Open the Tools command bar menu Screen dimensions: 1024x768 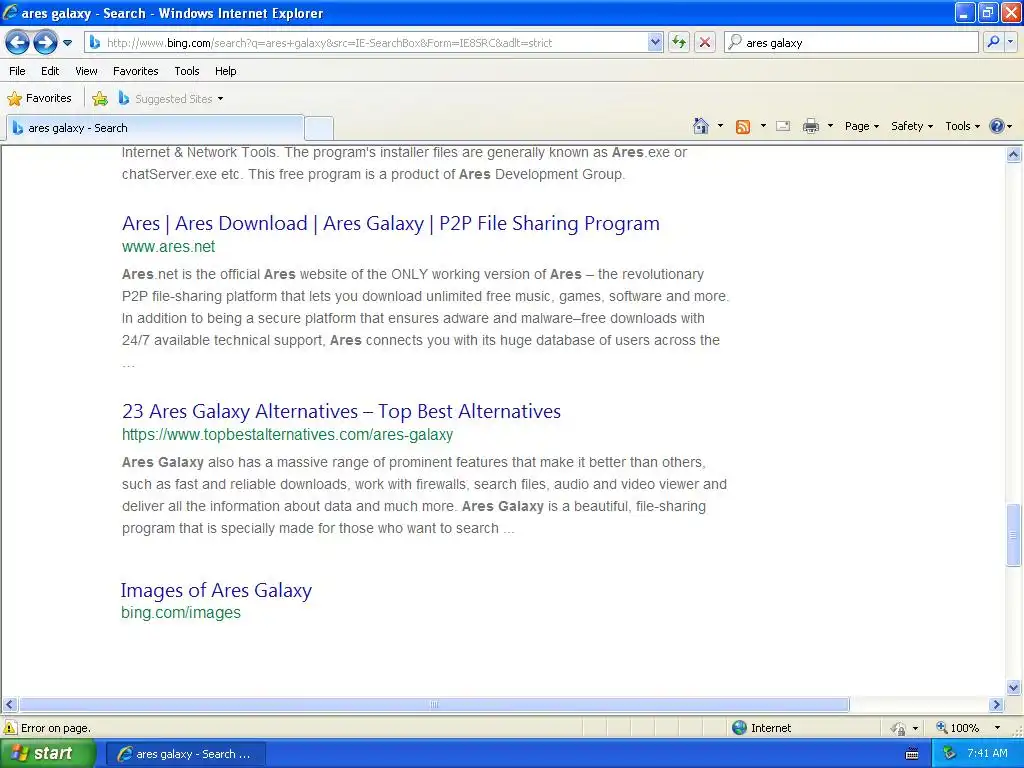point(962,126)
